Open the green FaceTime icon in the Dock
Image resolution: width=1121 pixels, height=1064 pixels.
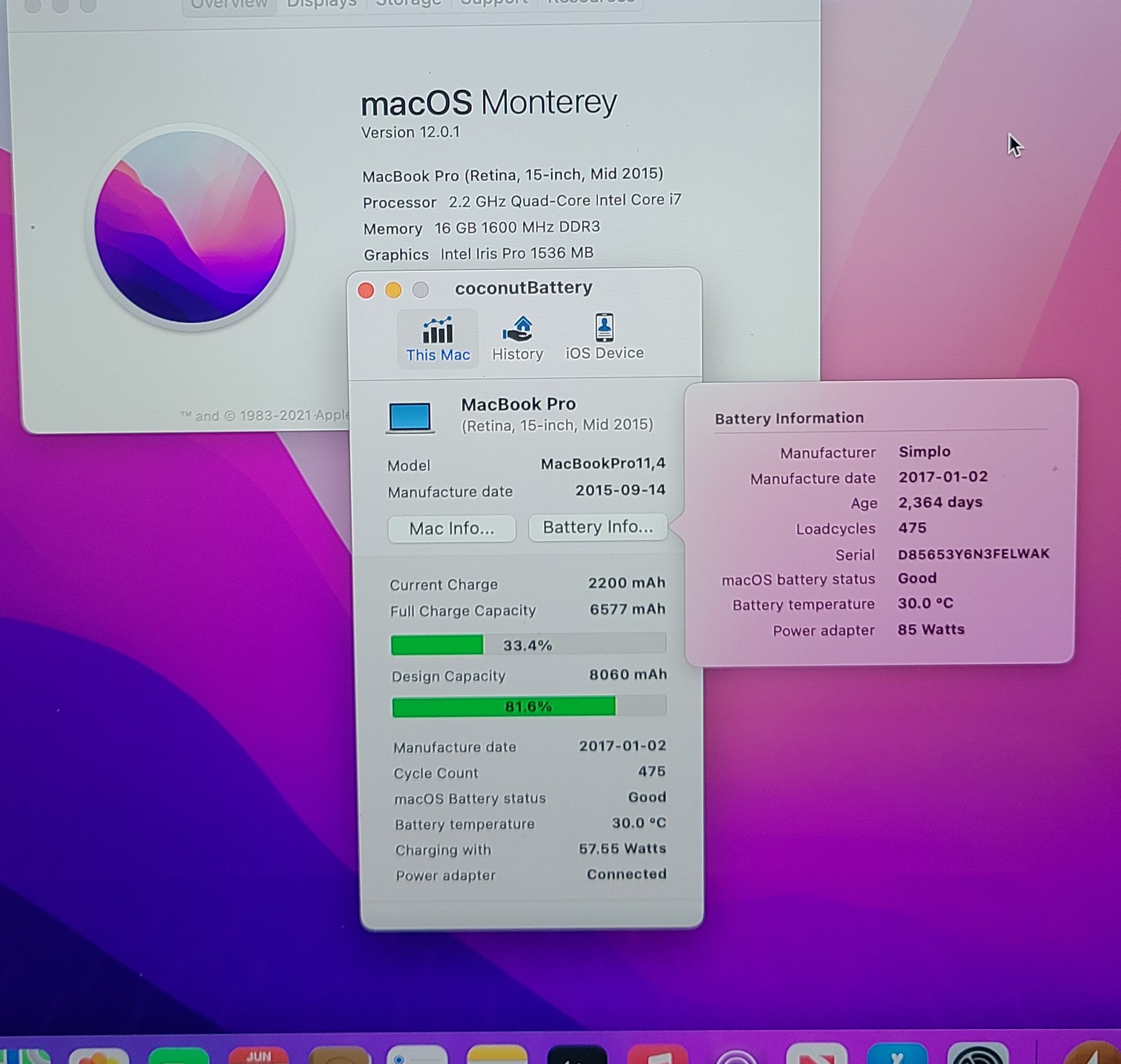tap(178, 1055)
